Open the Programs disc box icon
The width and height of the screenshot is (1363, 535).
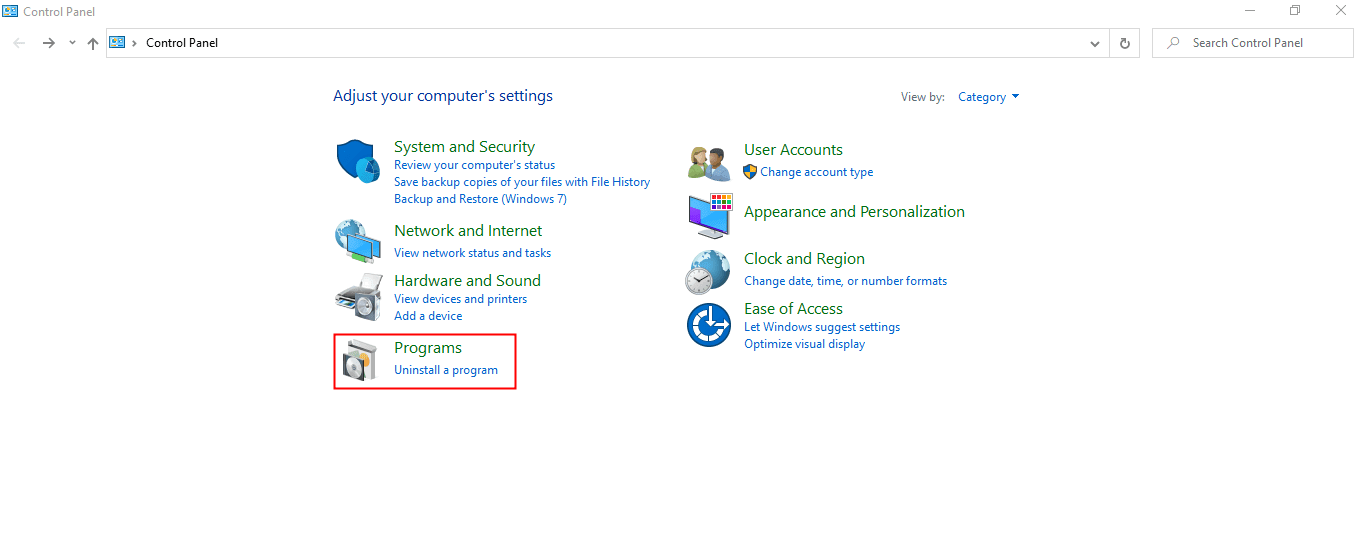(x=359, y=361)
